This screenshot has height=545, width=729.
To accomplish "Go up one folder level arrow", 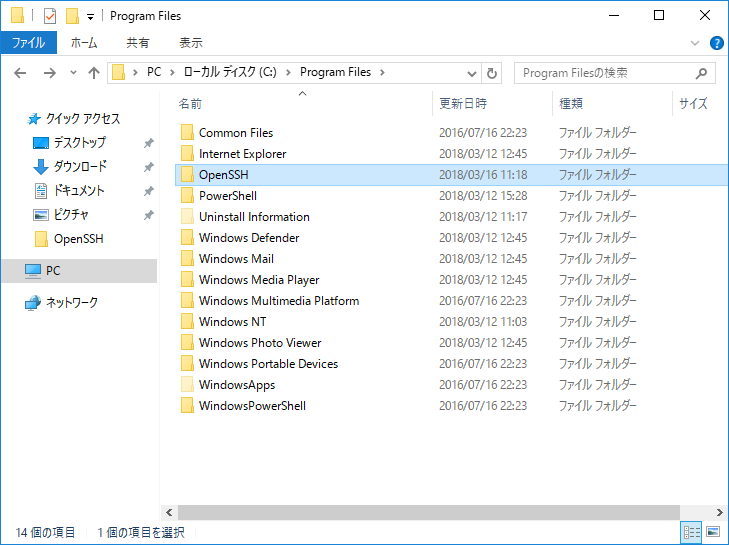I will (94, 73).
